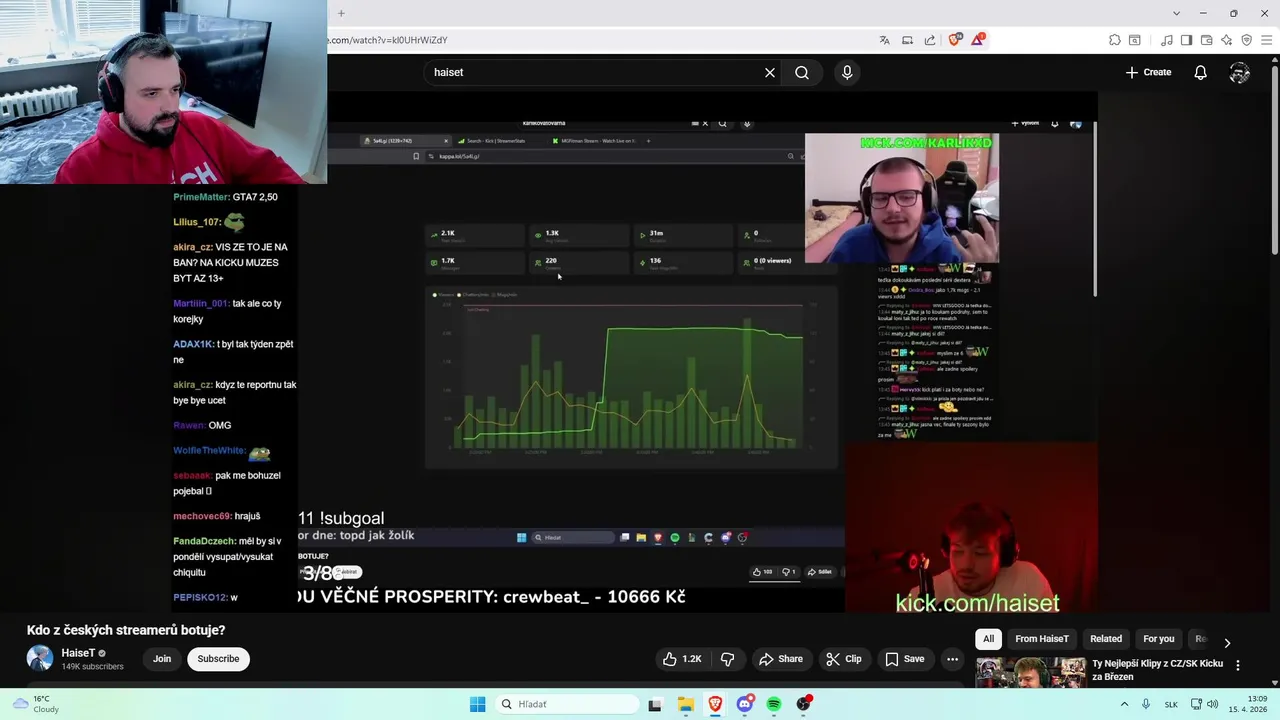The width and height of the screenshot is (1280, 720).
Task: Click the tab search icon in toolbar
Action: pos(1135,40)
